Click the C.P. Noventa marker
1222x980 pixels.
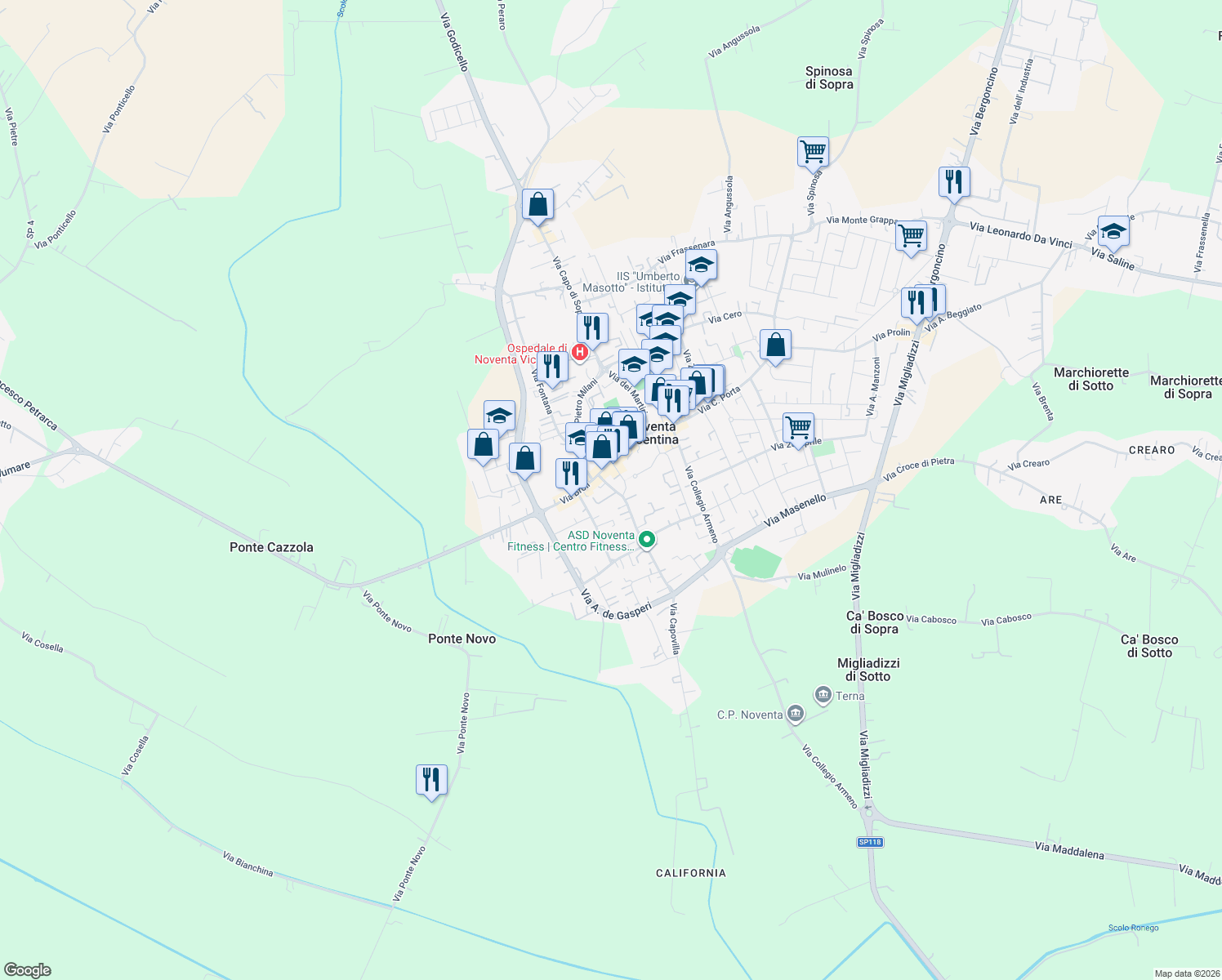[796, 713]
